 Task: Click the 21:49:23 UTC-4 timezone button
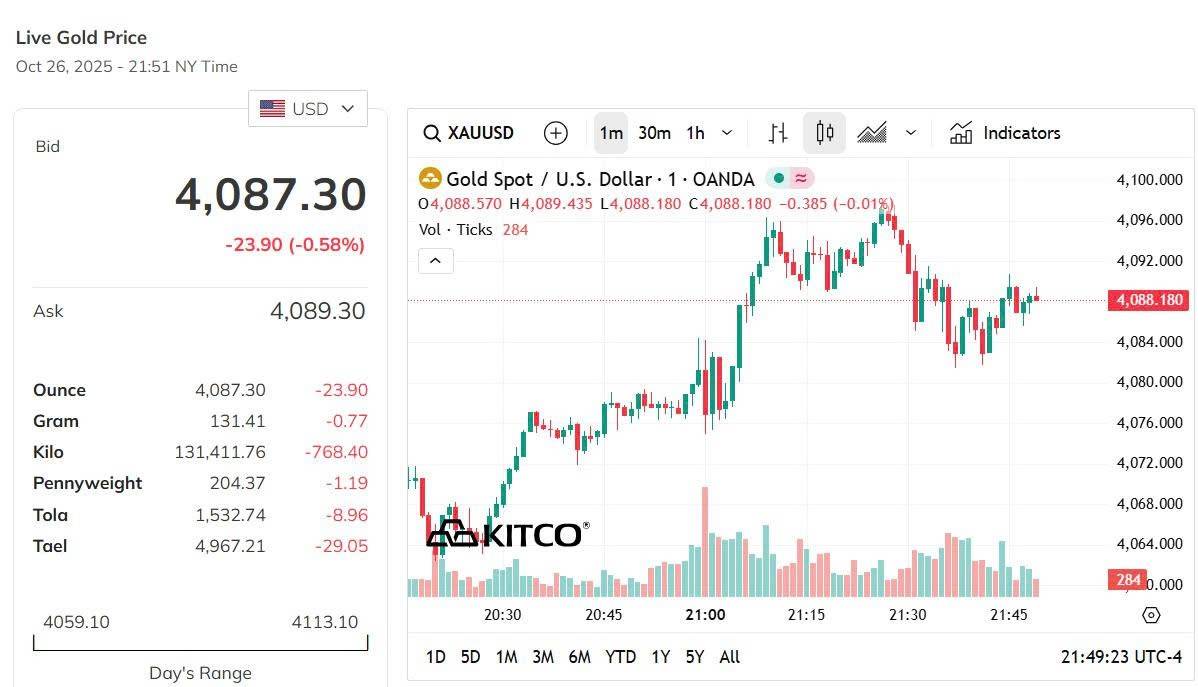pos(1121,657)
